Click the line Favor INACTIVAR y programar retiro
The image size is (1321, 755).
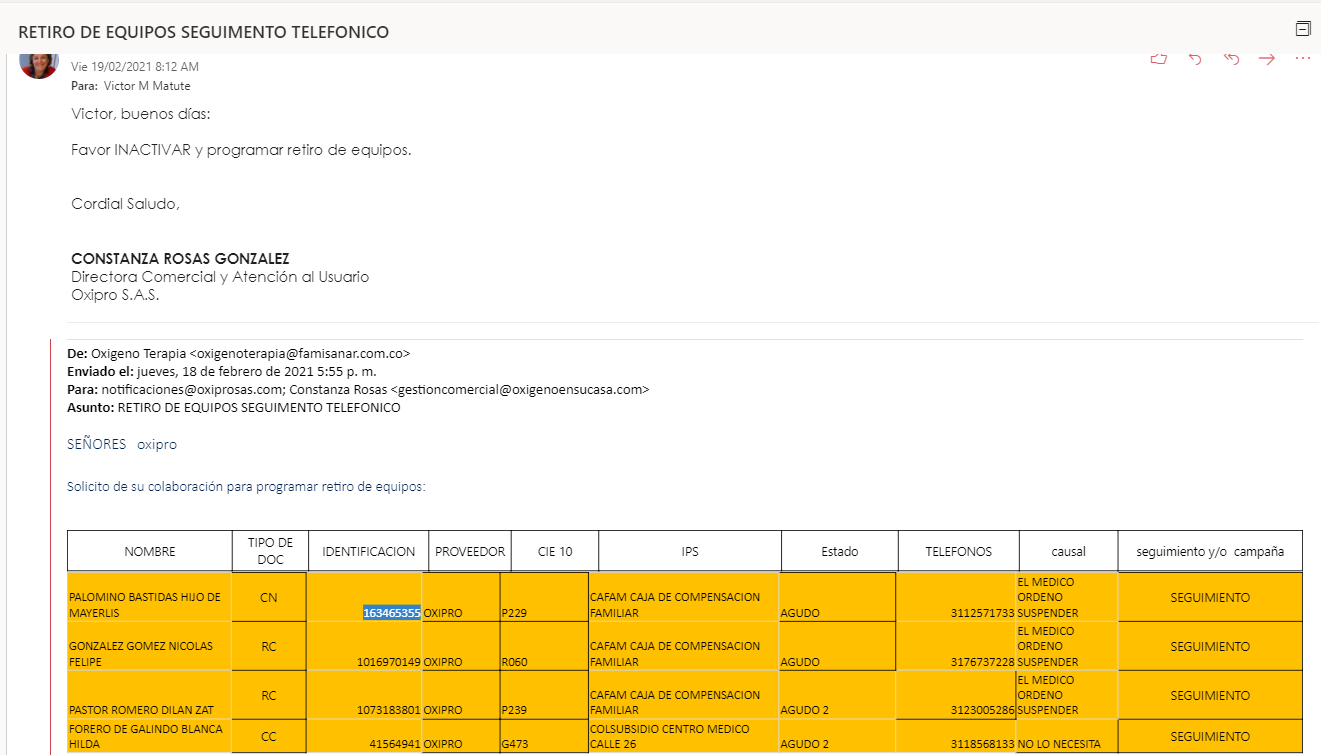point(241,150)
